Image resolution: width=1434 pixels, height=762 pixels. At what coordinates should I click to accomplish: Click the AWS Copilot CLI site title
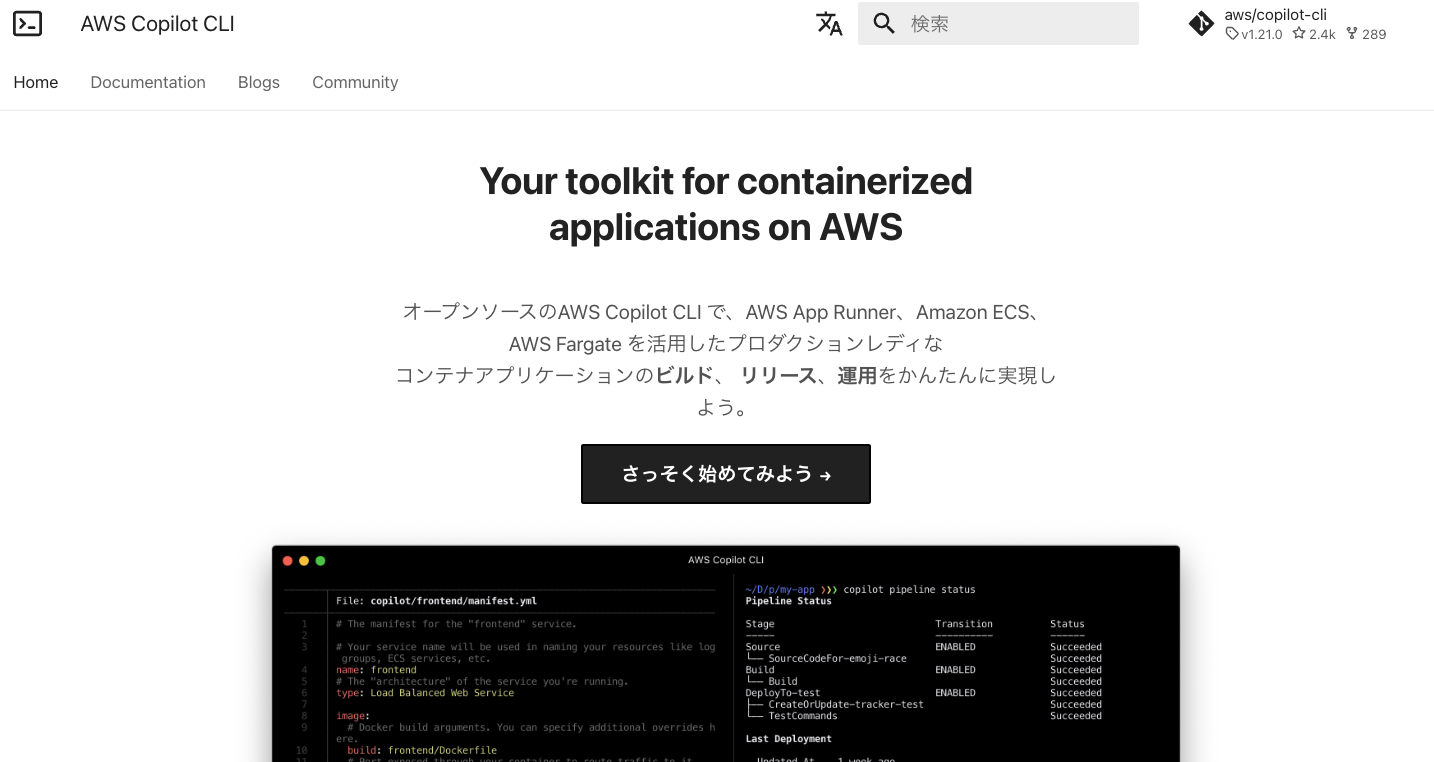coord(158,24)
